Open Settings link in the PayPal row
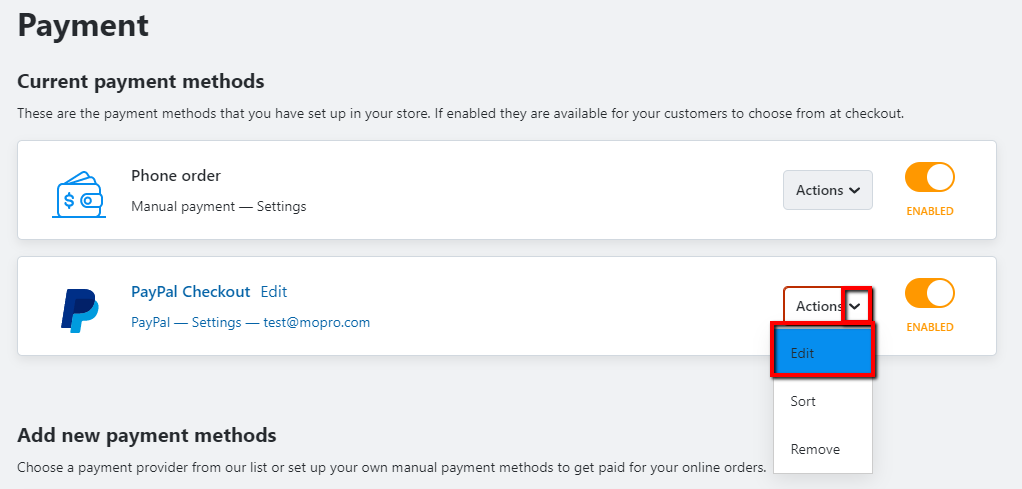1022x489 pixels. point(216,322)
